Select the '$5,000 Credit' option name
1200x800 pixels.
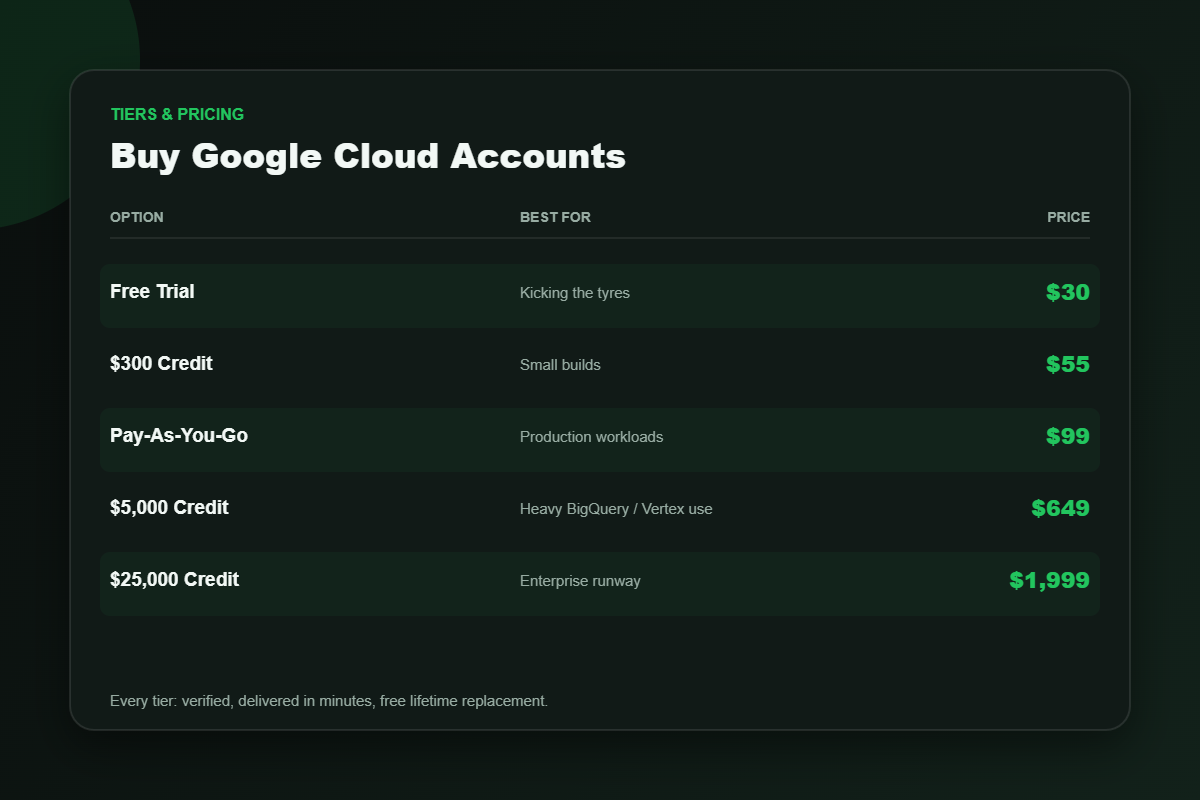pyautogui.click(x=169, y=508)
